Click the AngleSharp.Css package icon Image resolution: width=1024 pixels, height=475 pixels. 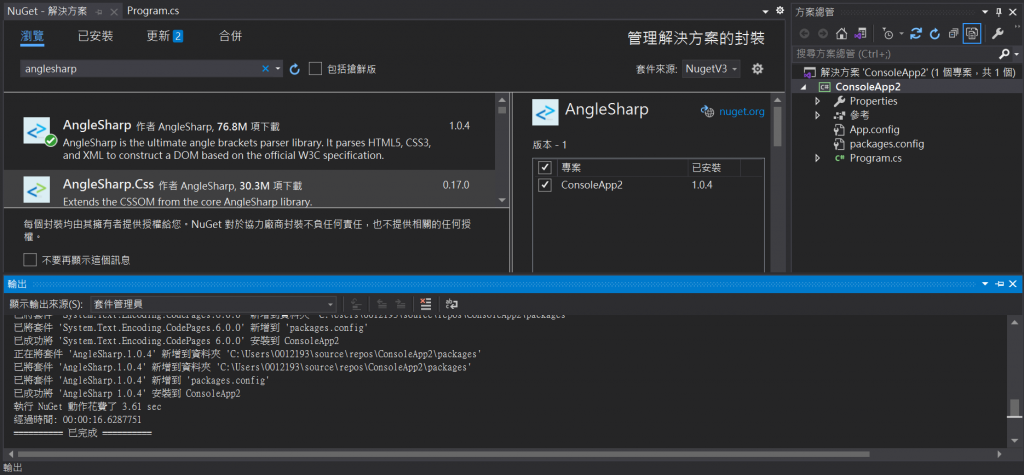tap(36, 189)
